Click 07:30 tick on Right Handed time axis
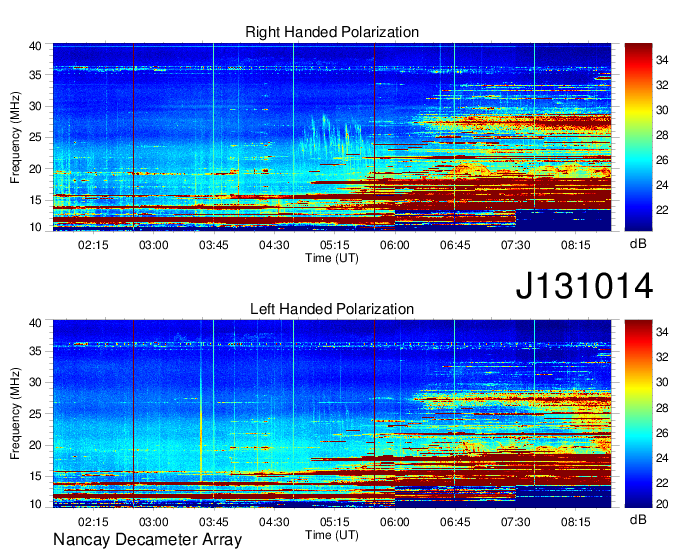The height and width of the screenshot is (552, 680). point(516,245)
